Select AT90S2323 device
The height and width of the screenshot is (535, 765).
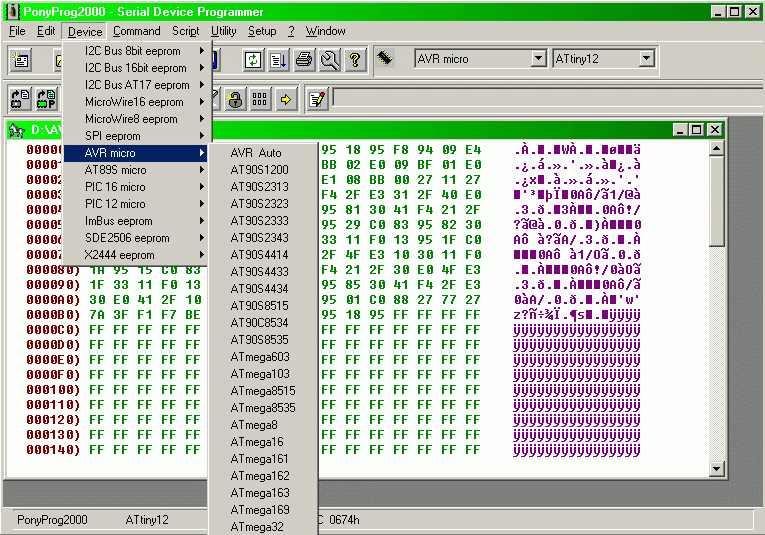click(263, 203)
